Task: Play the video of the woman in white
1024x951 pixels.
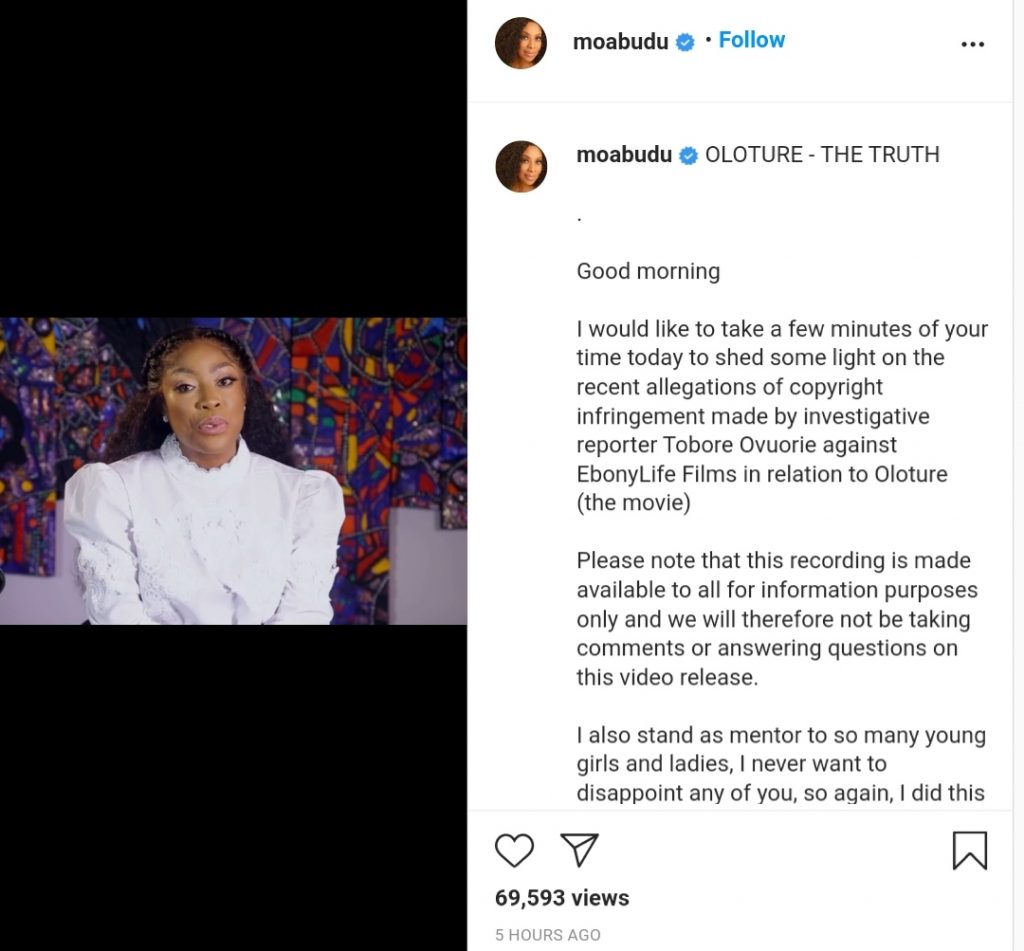Action: pos(233,471)
